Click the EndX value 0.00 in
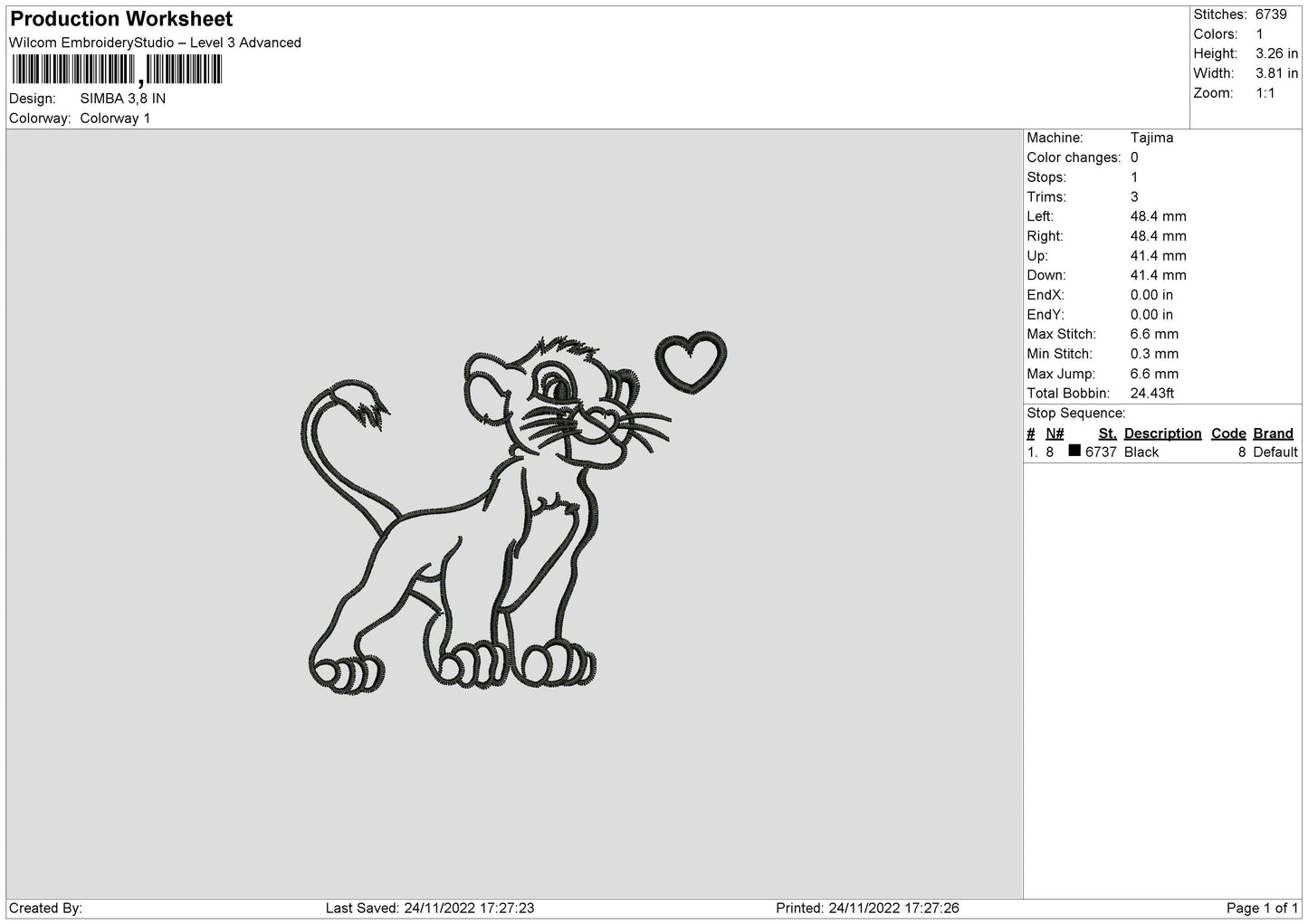The image size is (1308, 924). tap(1151, 295)
